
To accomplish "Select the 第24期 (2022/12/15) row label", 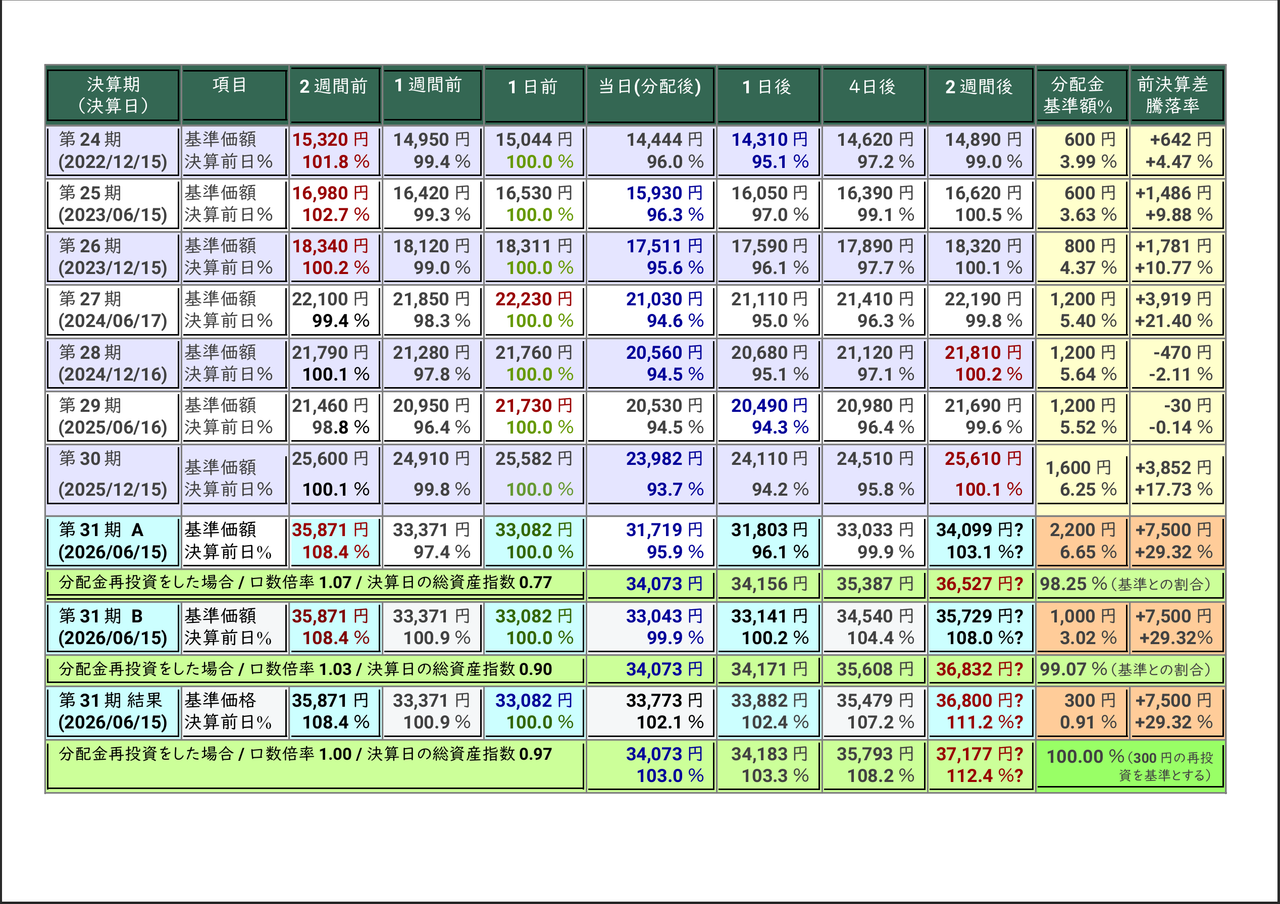I will (x=113, y=151).
